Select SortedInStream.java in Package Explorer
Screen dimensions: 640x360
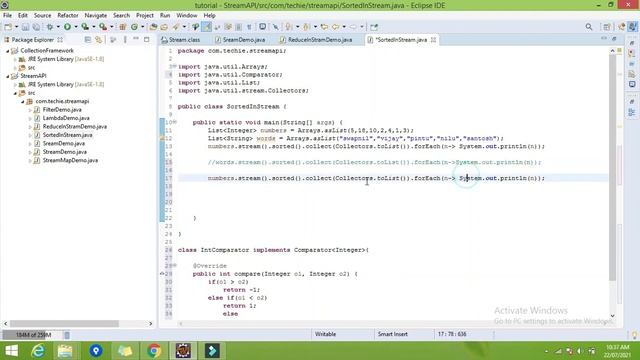67,135
